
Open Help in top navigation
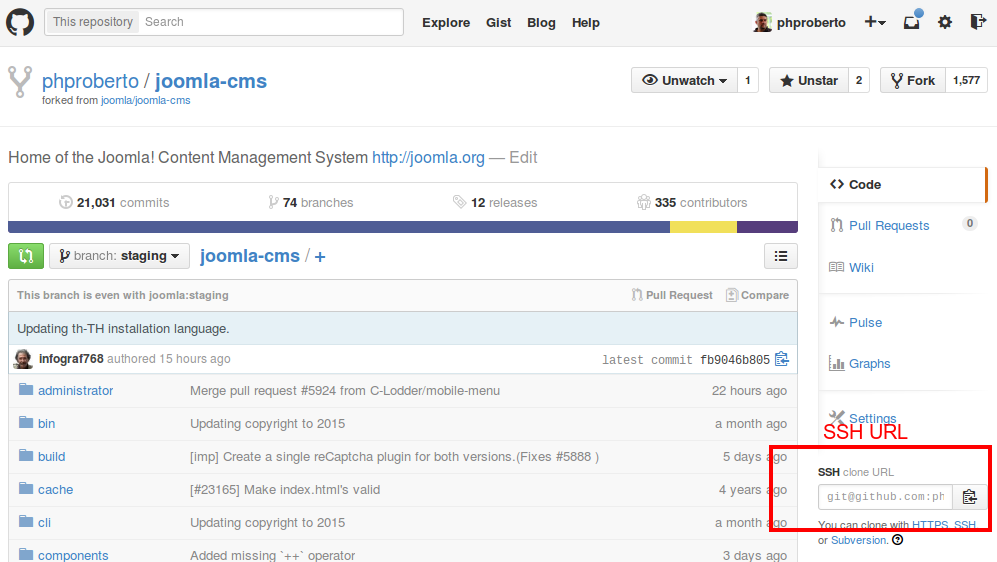586,23
